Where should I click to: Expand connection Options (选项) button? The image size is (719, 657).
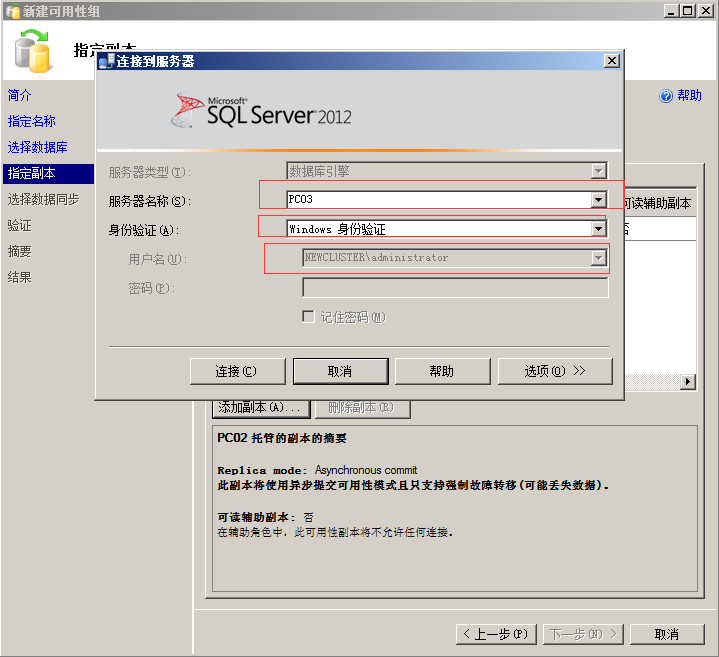click(x=555, y=371)
